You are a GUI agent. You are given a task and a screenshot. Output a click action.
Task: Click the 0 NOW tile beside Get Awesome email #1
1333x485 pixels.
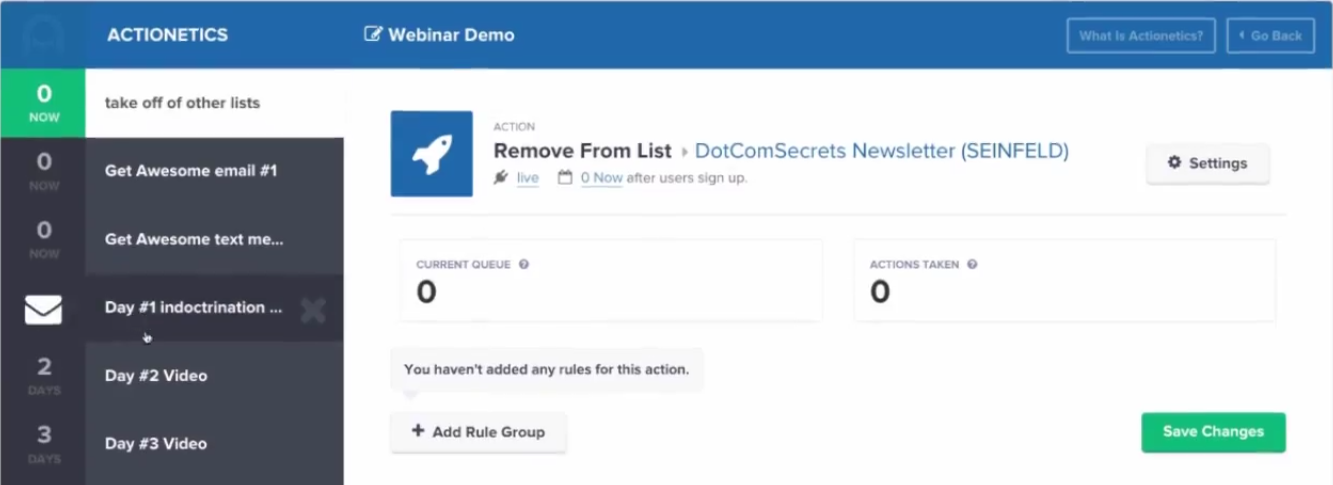(x=43, y=171)
